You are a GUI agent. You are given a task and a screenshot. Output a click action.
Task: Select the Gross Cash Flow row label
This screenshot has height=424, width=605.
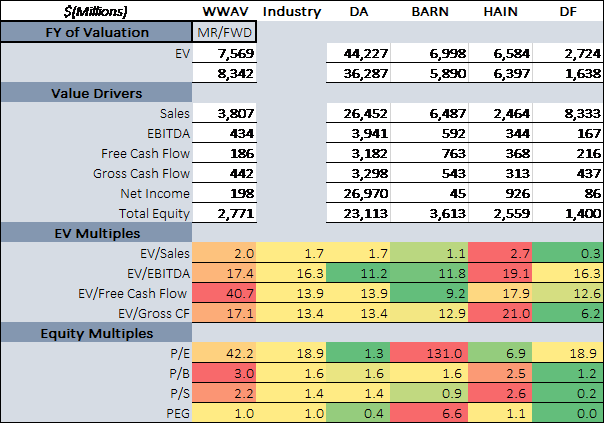[x=142, y=174]
